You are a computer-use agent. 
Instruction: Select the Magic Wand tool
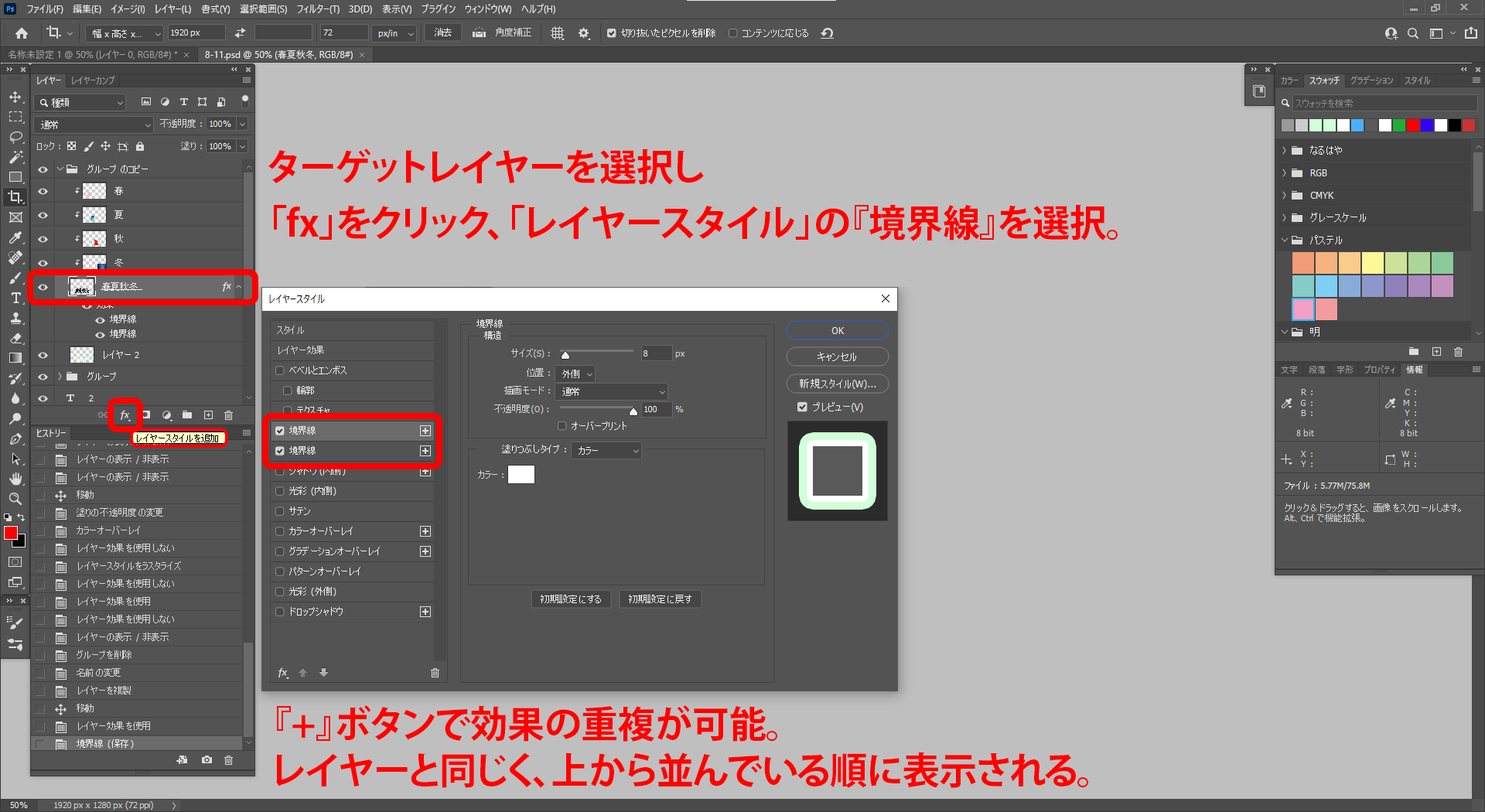click(15, 157)
